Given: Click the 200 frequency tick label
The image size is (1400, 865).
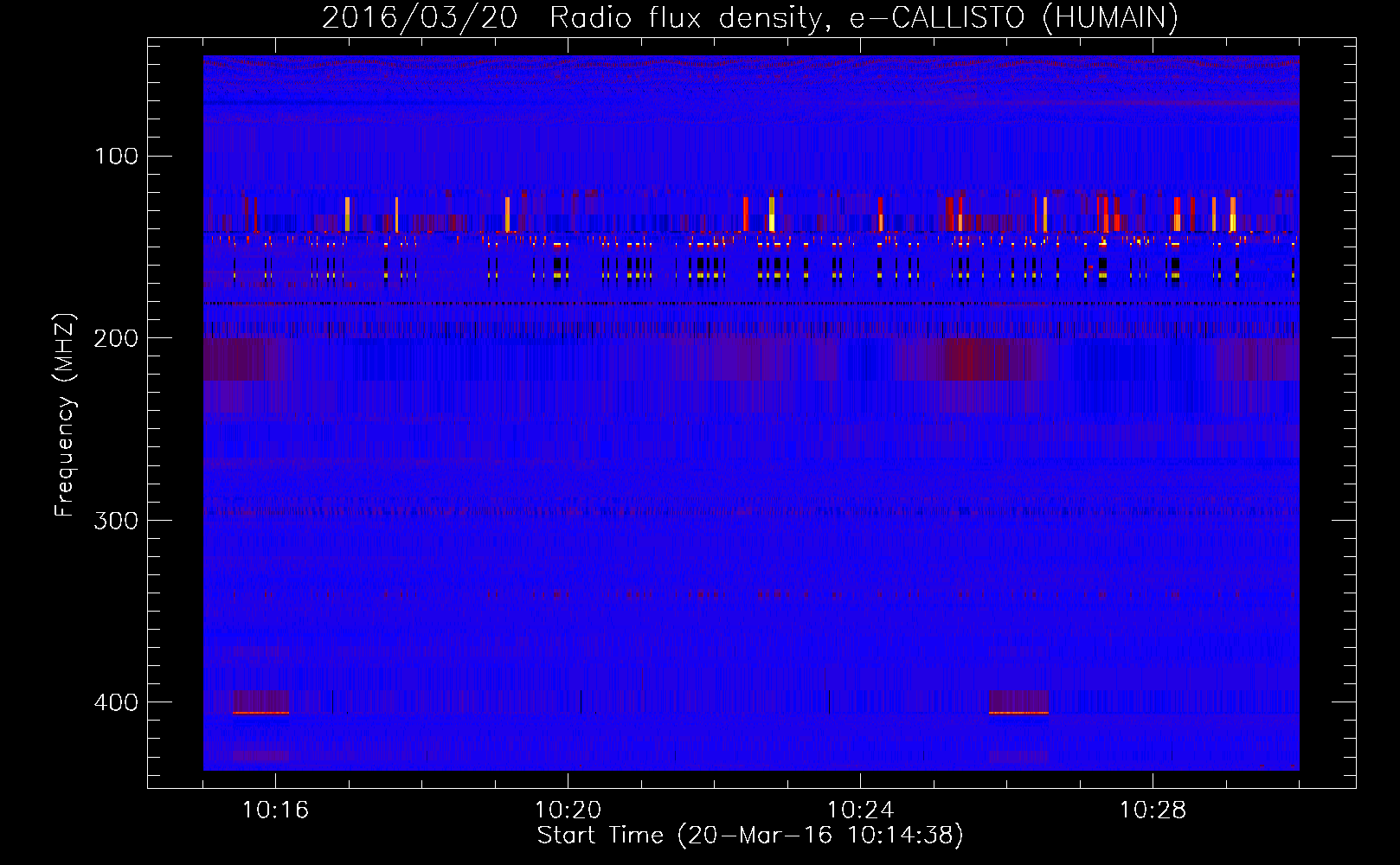Looking at the screenshot, I should [x=117, y=338].
